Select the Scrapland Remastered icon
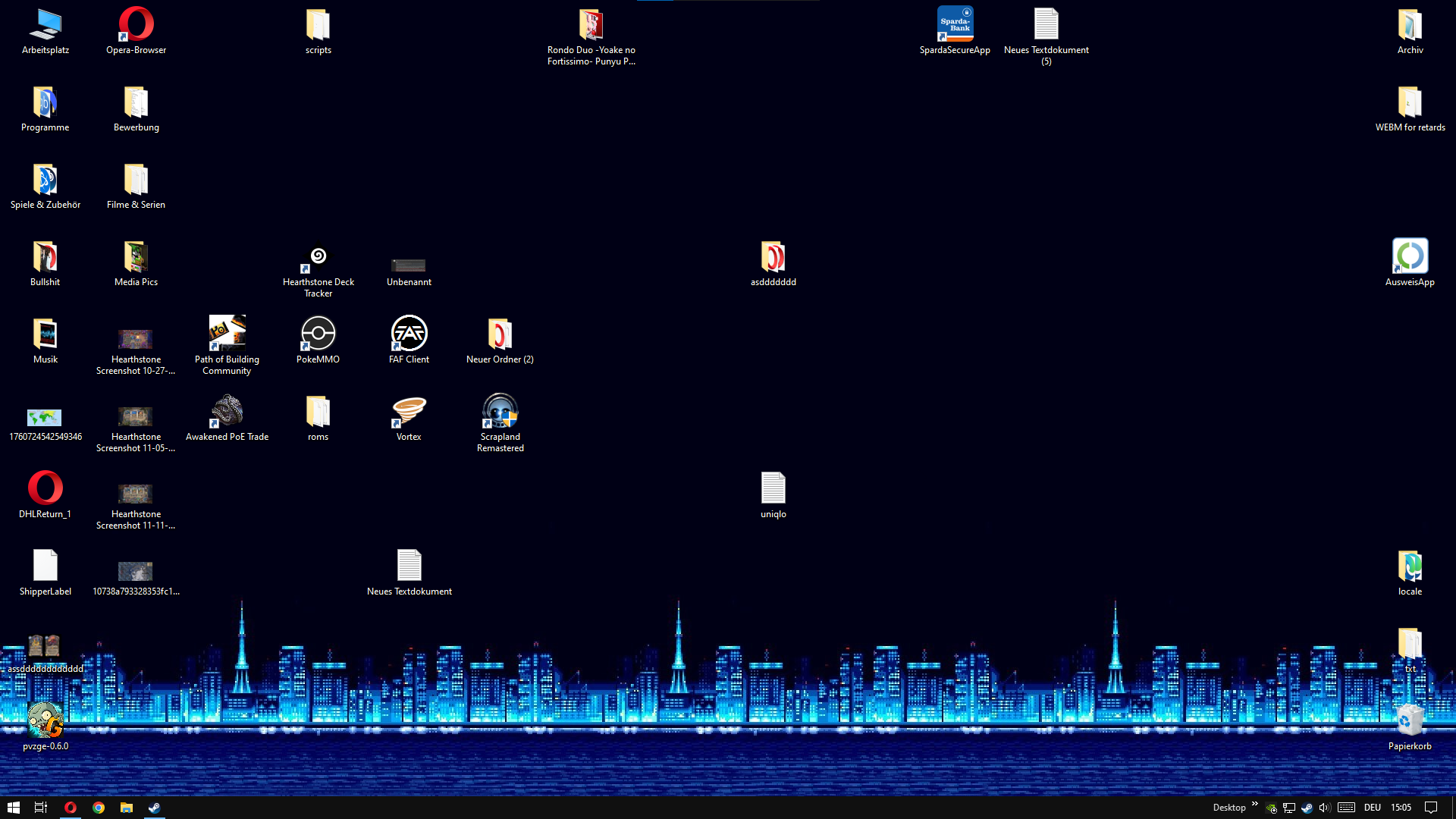The width and height of the screenshot is (1456, 819). click(x=500, y=412)
